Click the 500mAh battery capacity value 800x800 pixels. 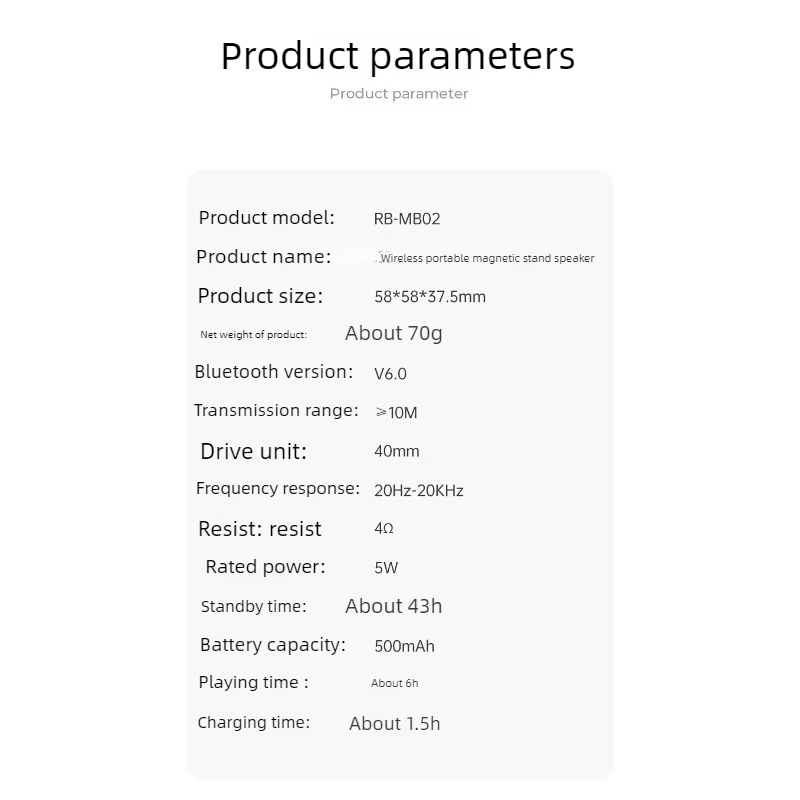pyautogui.click(x=404, y=646)
